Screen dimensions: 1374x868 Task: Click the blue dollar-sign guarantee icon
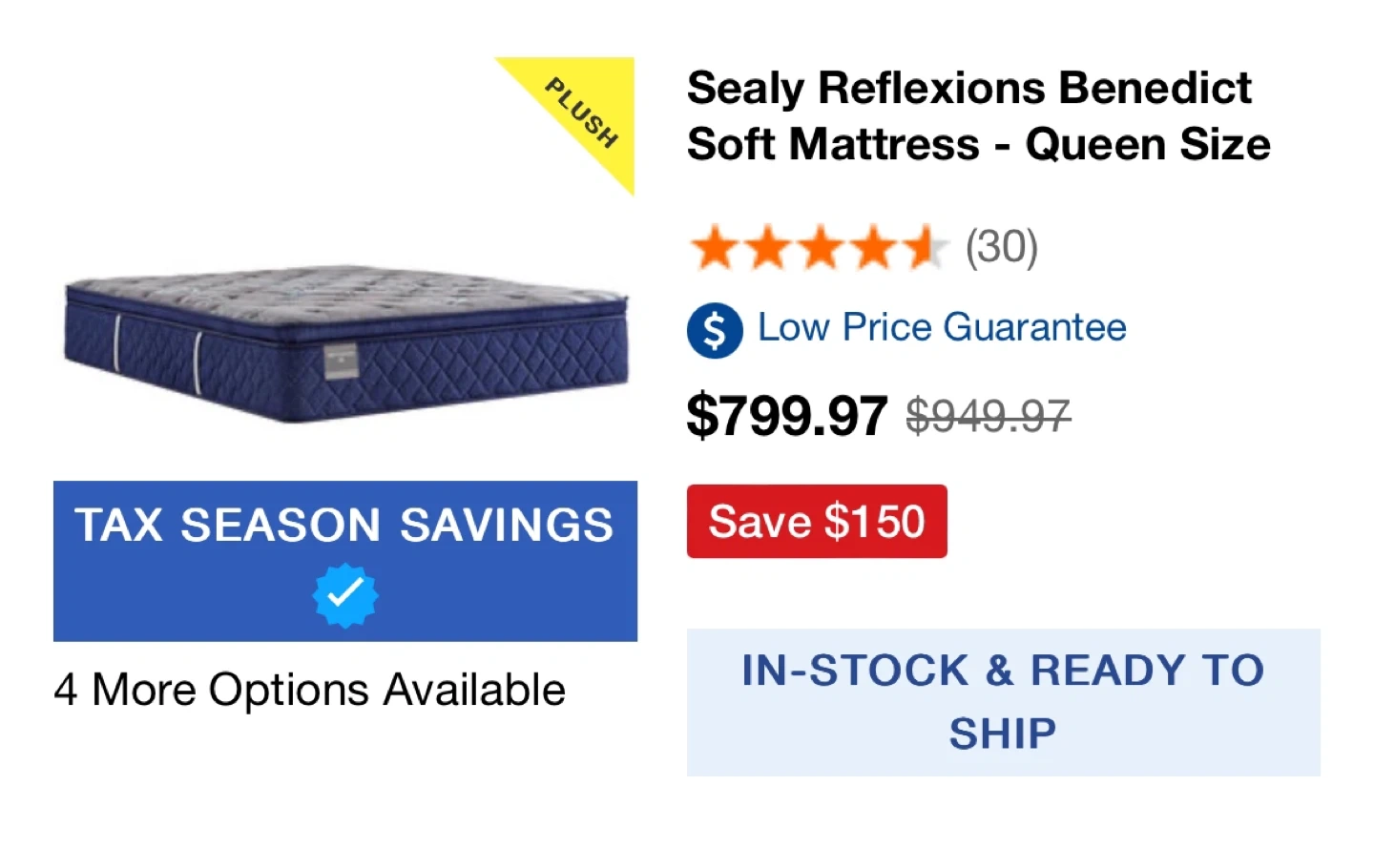[715, 330]
